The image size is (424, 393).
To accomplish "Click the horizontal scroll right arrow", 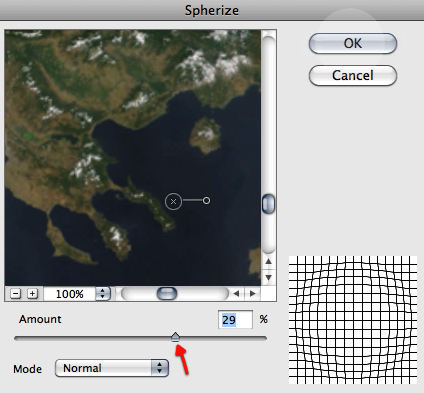I will [x=253, y=294].
